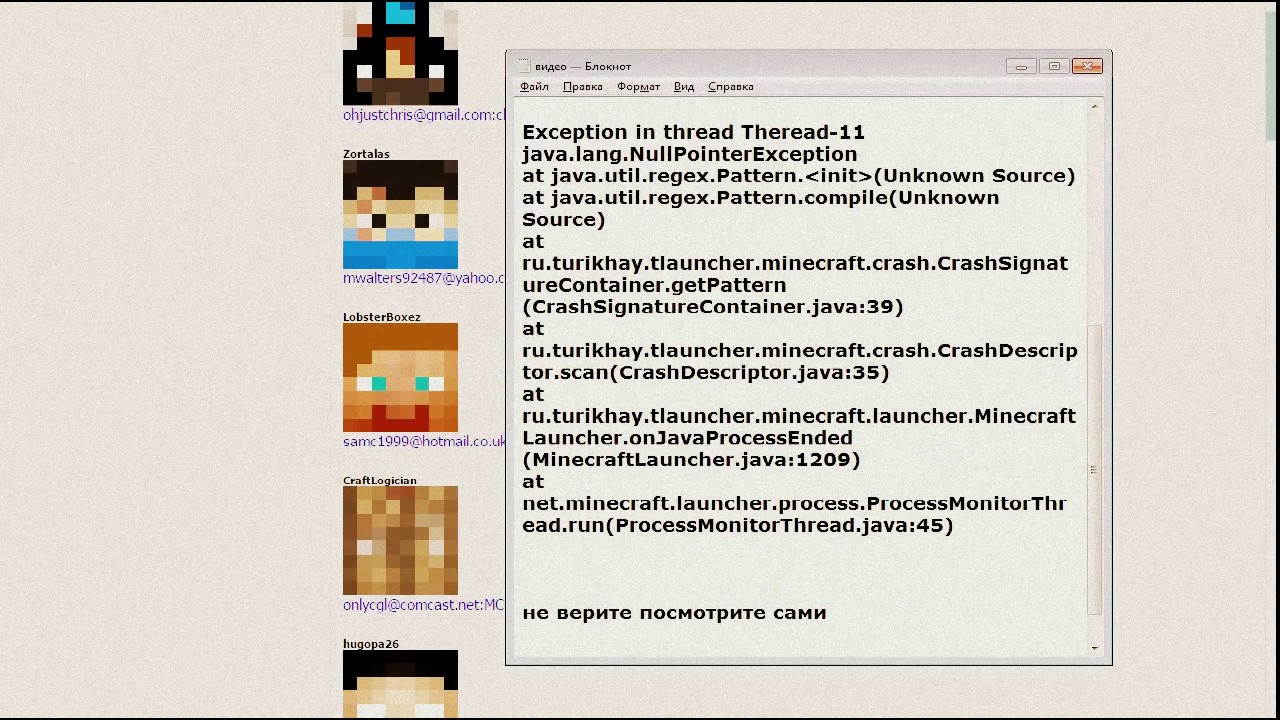This screenshot has width=1280, height=720.
Task: Close the Notepad window
Action: [x=1087, y=66]
